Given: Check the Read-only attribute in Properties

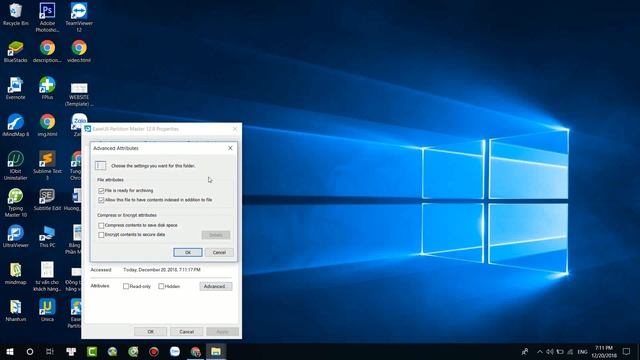Looking at the screenshot, I should coord(126,286).
